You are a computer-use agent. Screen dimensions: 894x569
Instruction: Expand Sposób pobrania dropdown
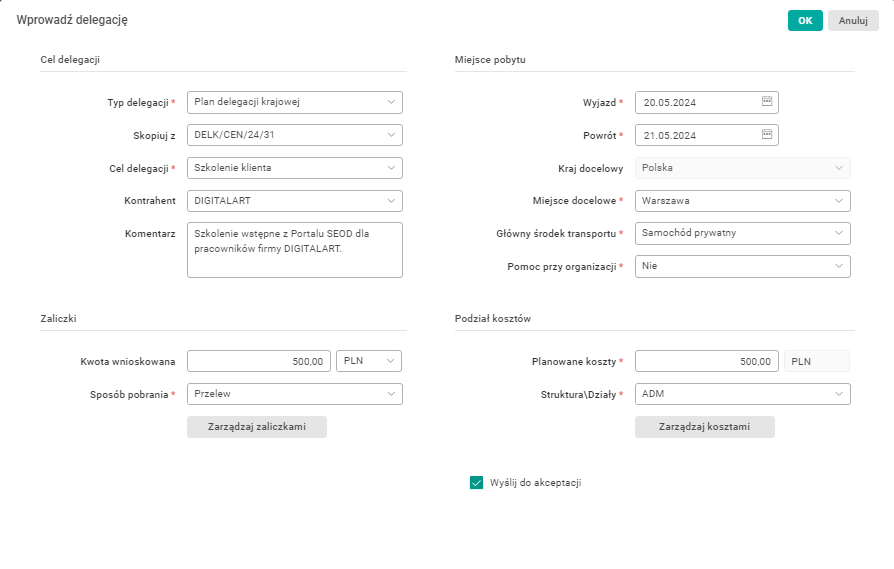click(x=390, y=394)
